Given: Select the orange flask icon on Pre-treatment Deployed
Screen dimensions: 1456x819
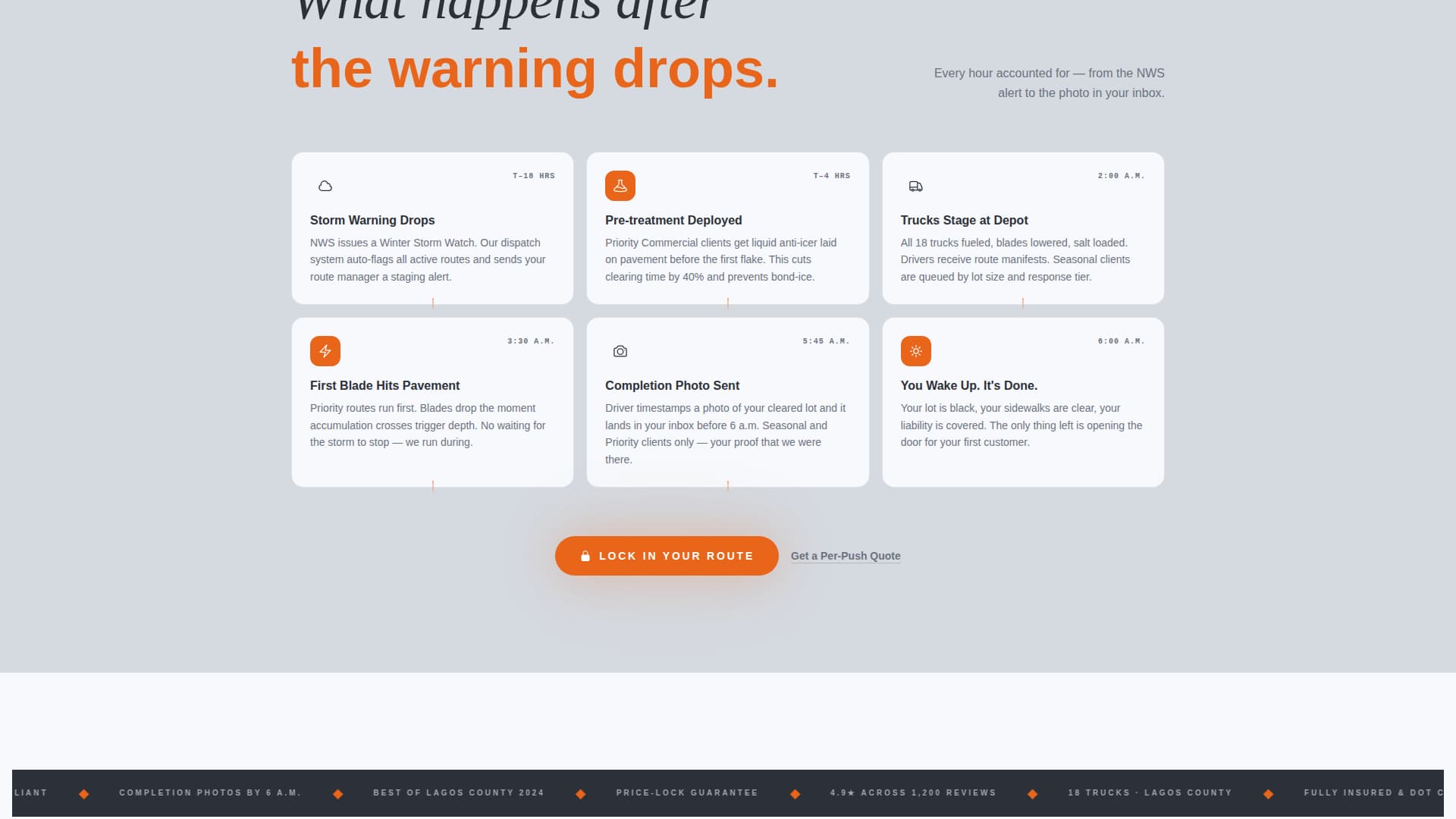Looking at the screenshot, I should tap(620, 185).
